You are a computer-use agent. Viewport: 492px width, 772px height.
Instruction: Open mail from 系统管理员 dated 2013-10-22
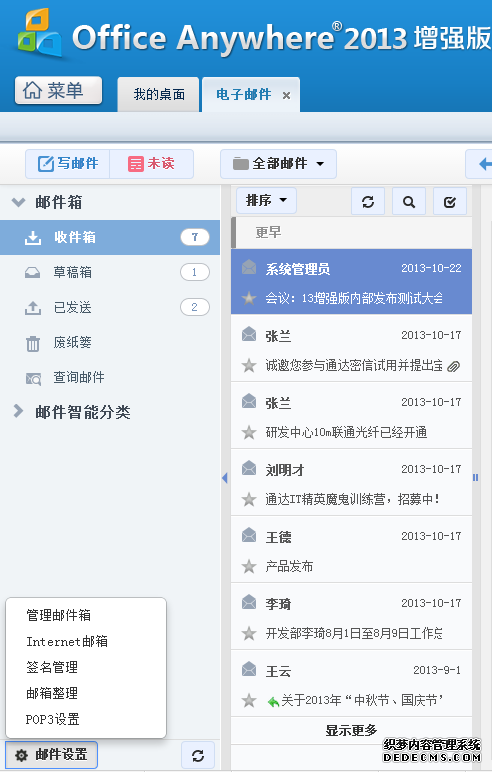click(351, 282)
